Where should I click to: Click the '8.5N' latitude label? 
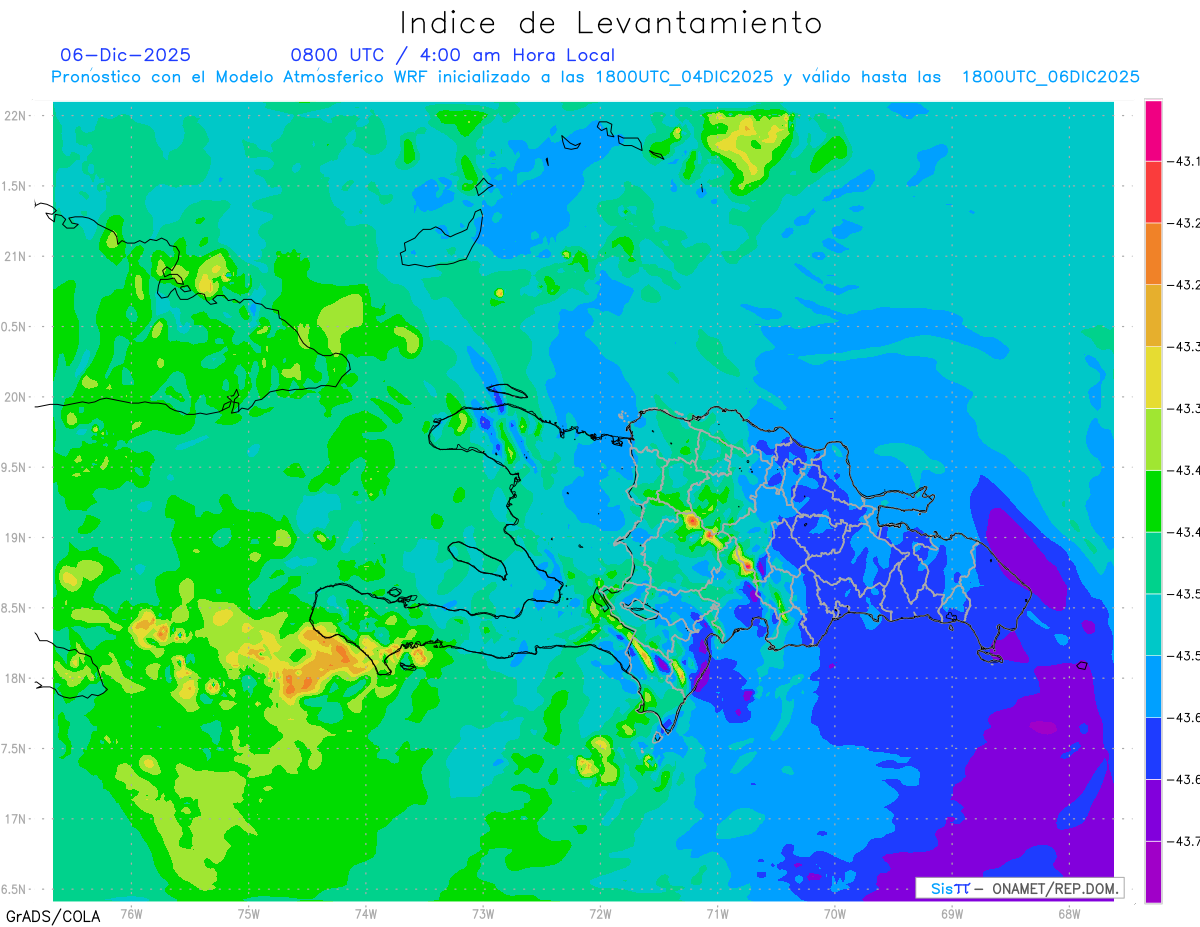15,608
